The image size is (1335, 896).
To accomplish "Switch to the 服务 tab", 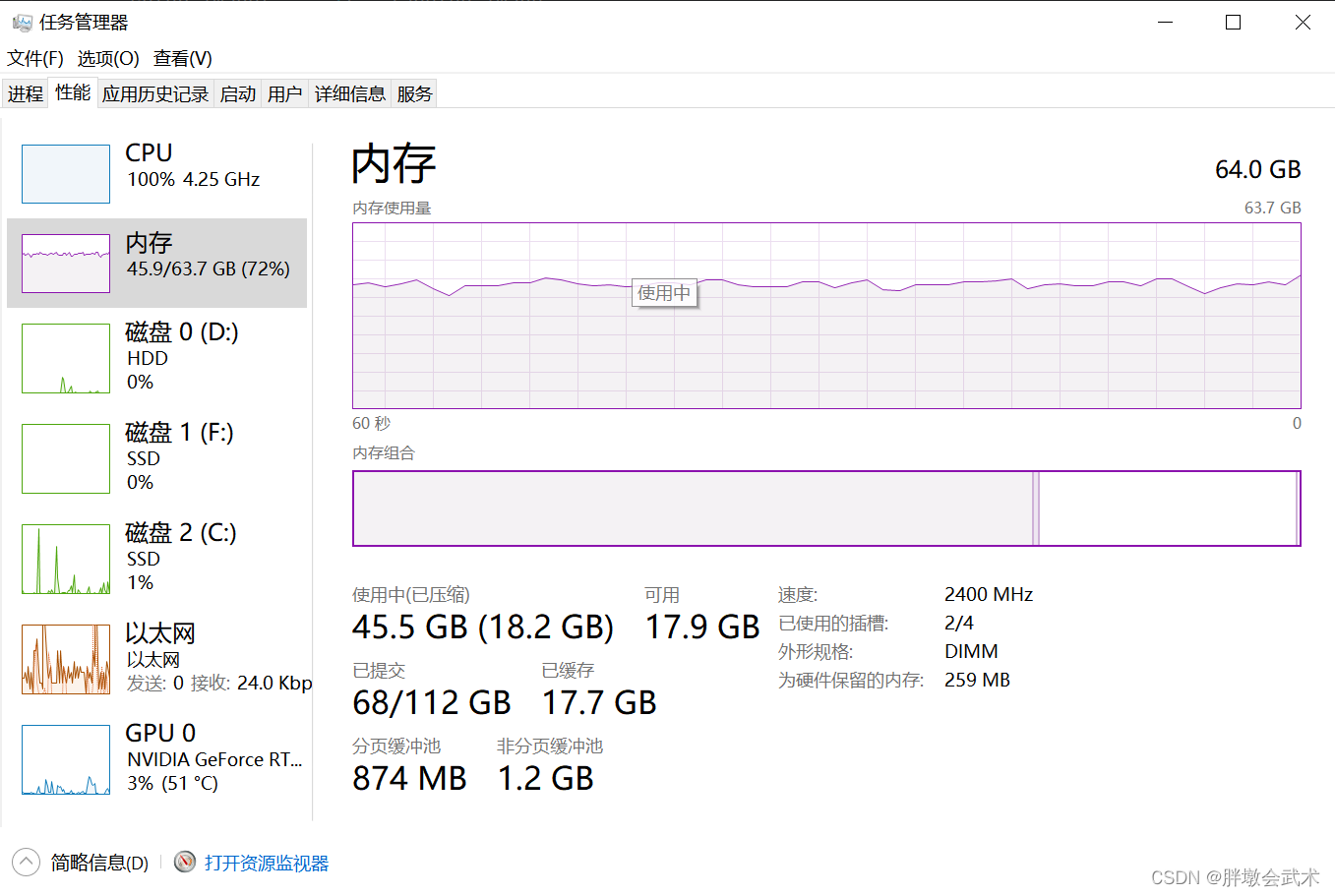I will point(415,93).
